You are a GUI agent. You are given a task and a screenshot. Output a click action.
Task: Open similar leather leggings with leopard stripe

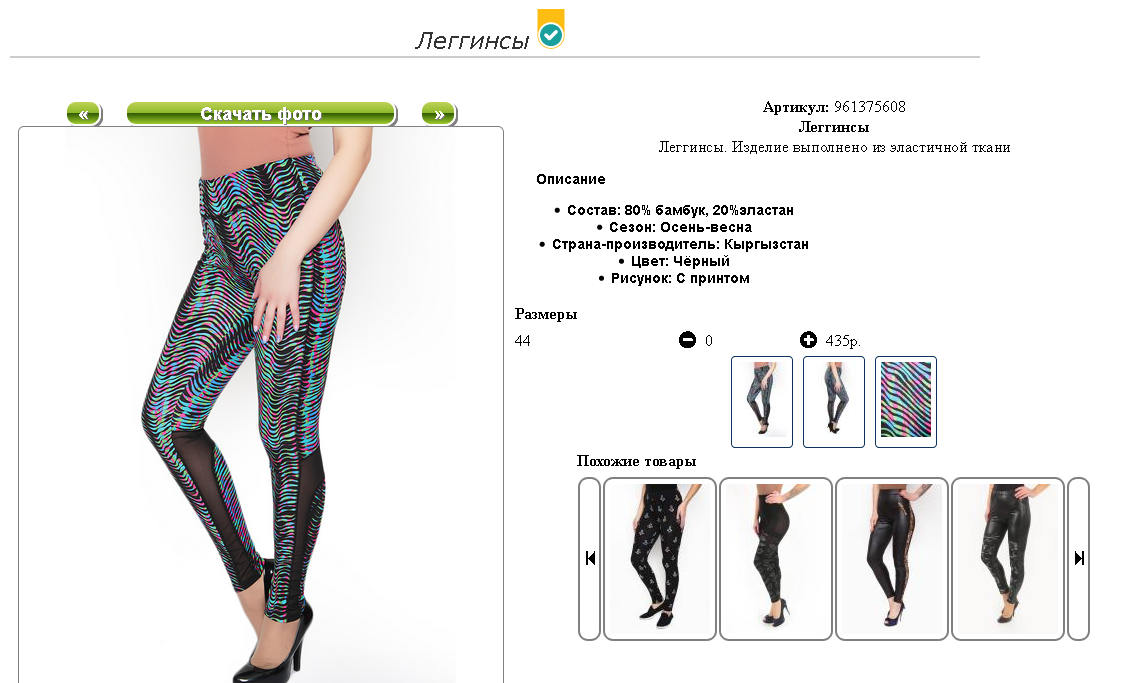coord(892,558)
